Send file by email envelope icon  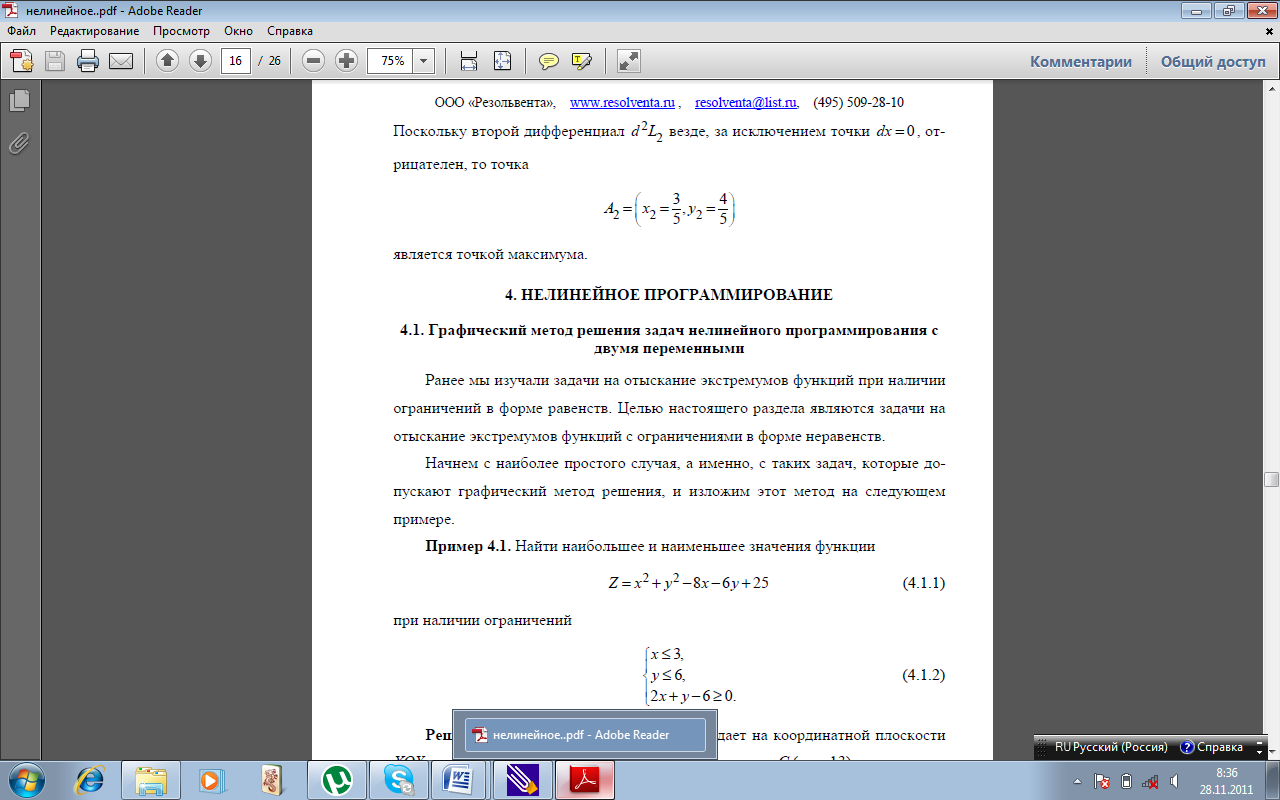[121, 61]
